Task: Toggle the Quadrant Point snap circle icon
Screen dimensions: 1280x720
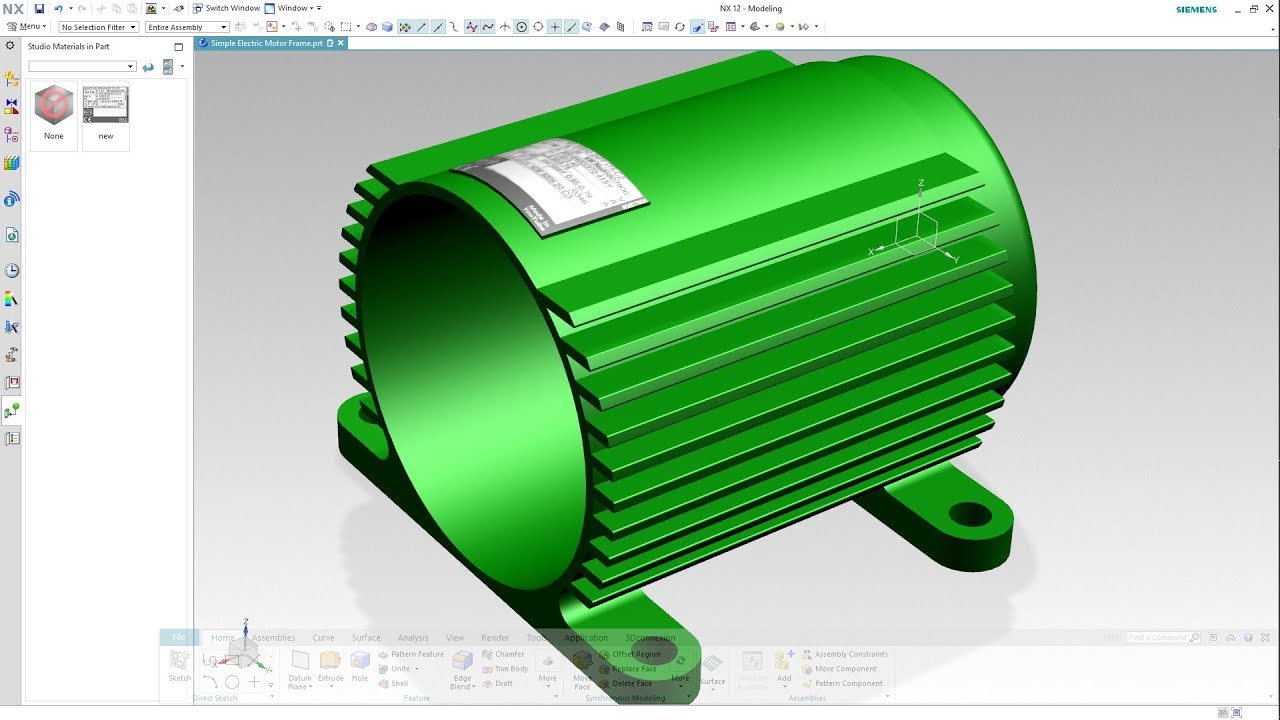Action: pos(538,27)
